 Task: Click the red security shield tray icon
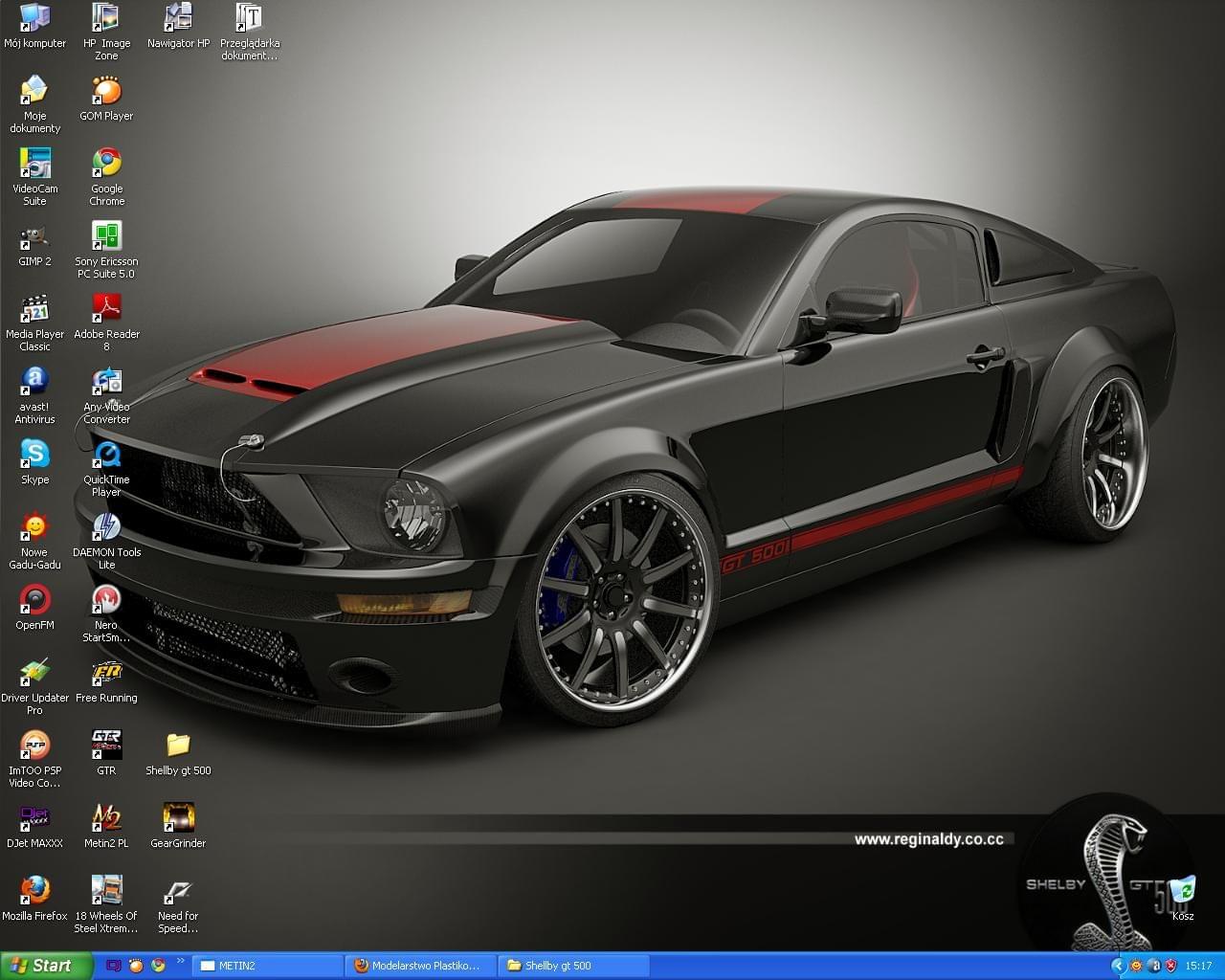point(1170,967)
